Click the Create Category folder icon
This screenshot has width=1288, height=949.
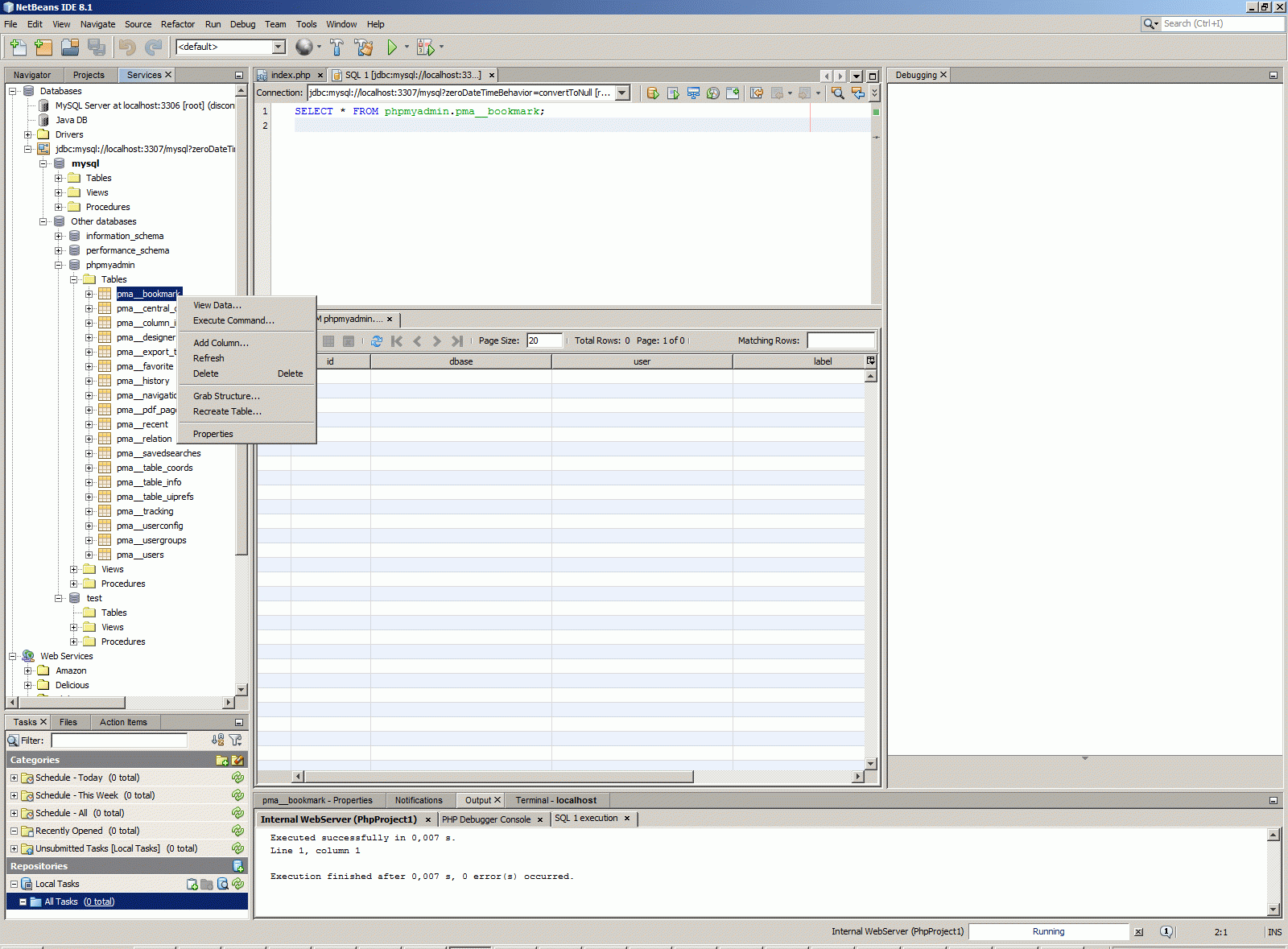pos(222,760)
